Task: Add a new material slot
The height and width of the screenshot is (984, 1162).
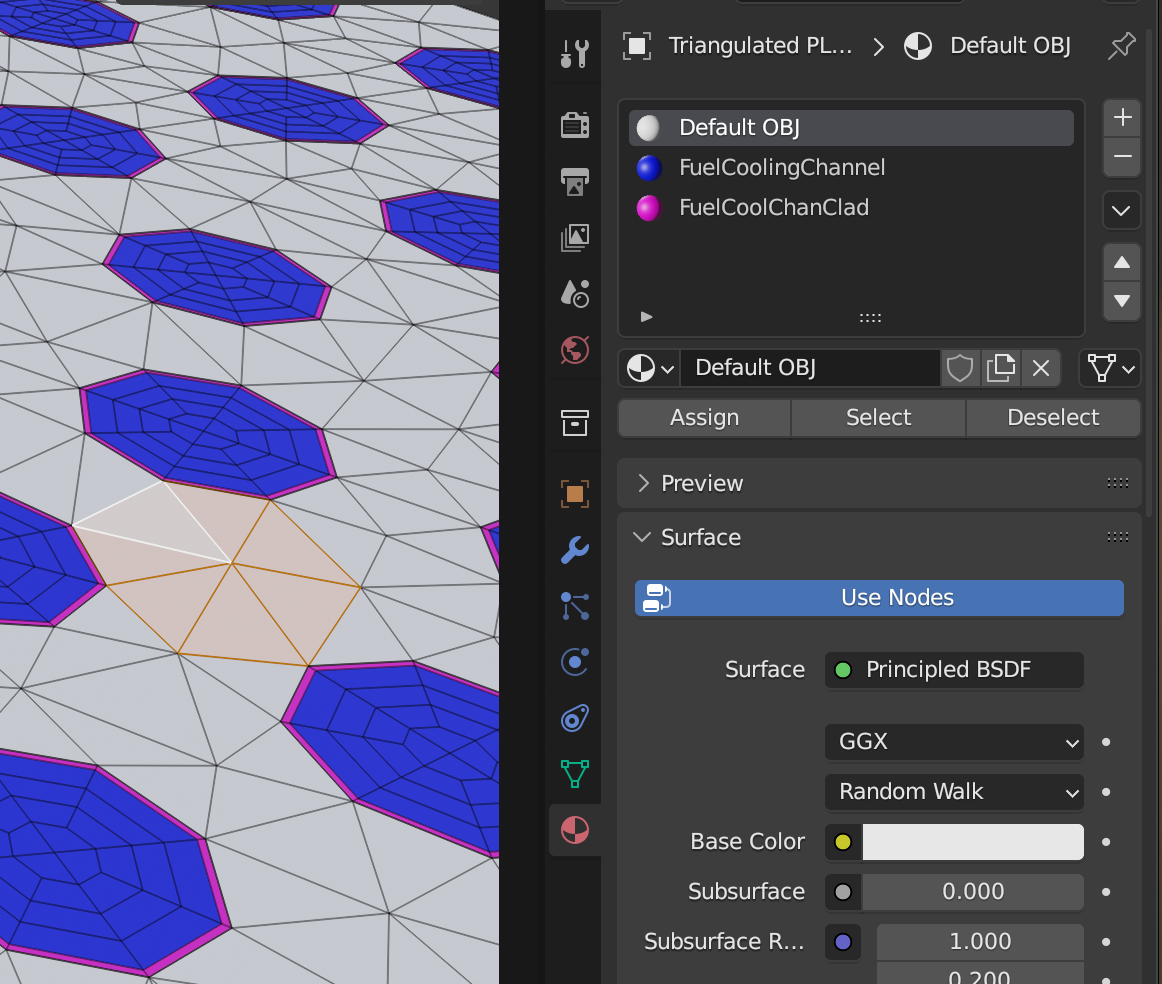Action: click(1122, 117)
